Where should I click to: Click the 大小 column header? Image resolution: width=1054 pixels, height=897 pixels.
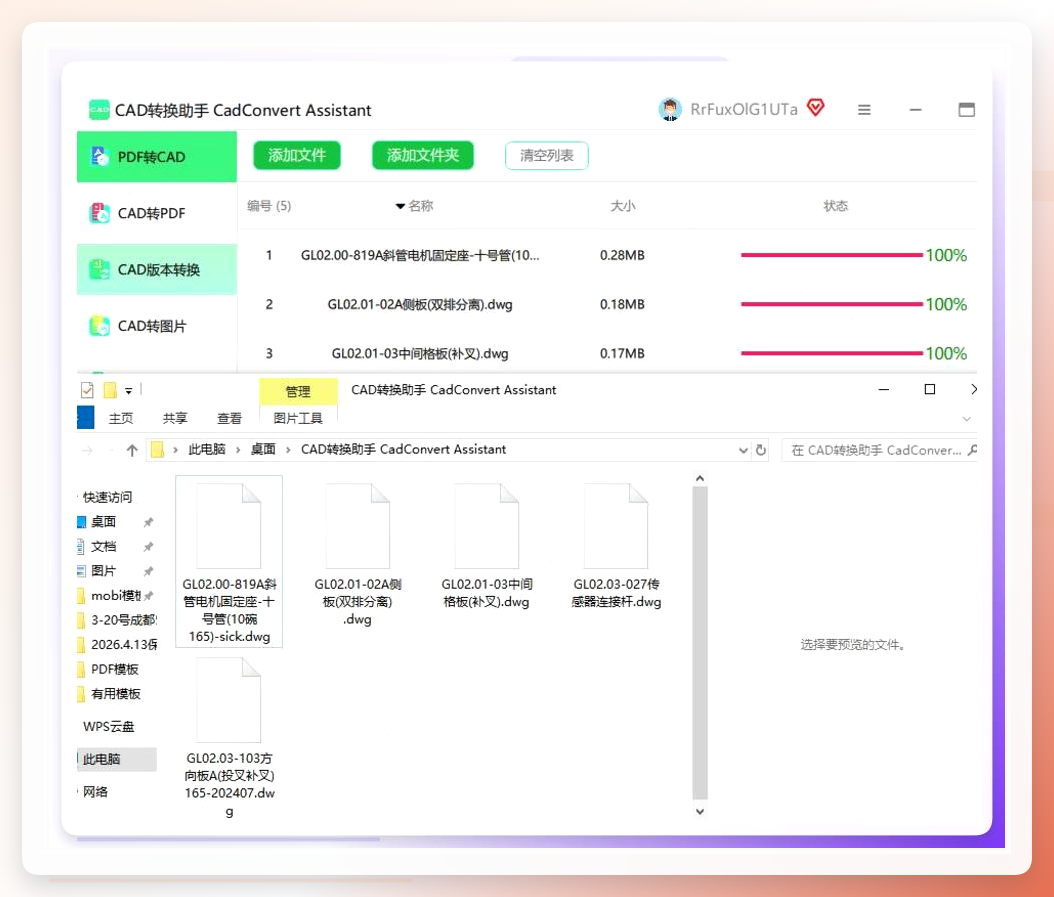[x=622, y=206]
